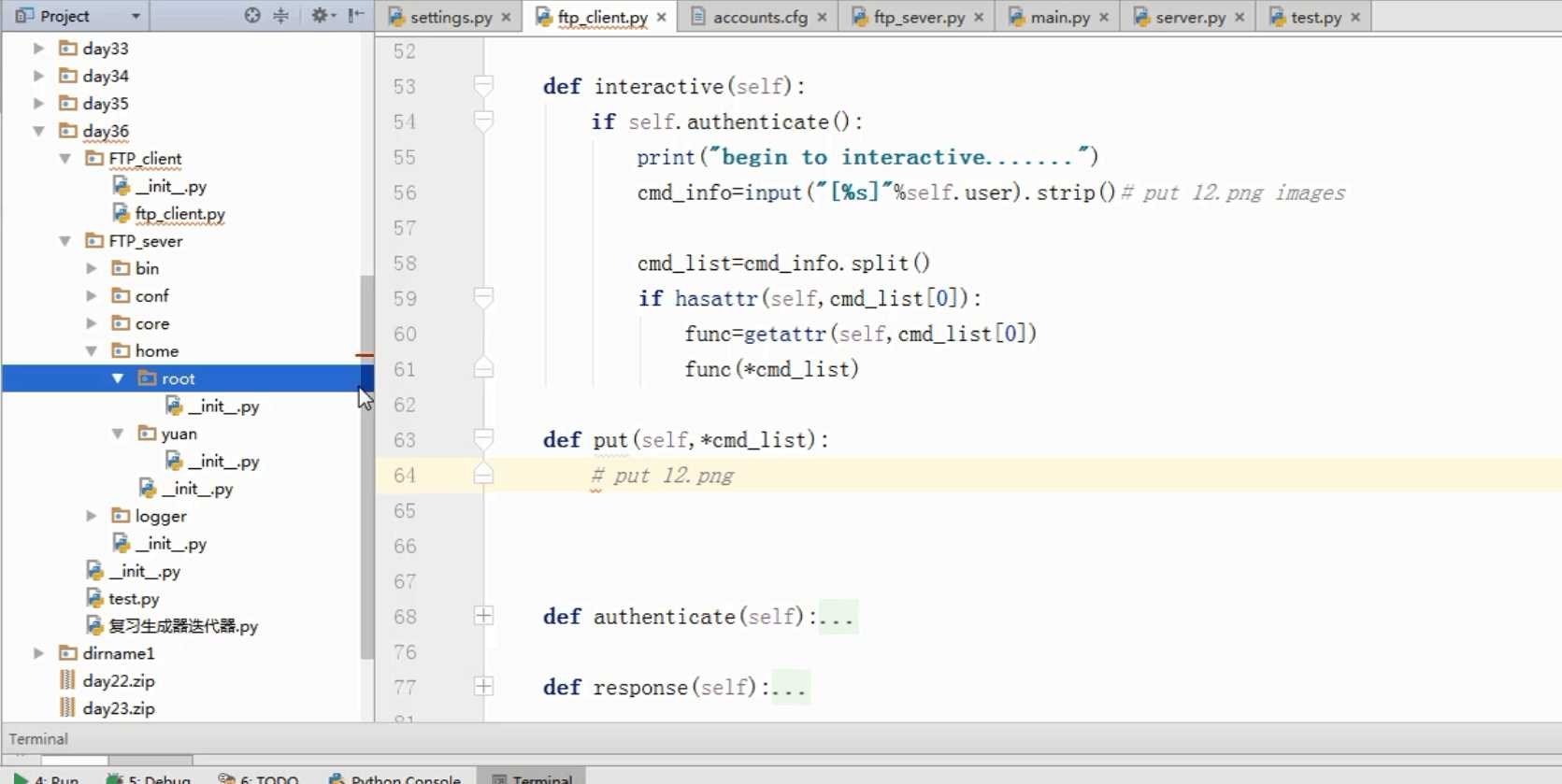Close the main.py tab
Image resolution: width=1562 pixels, height=784 pixels.
coord(1104,17)
